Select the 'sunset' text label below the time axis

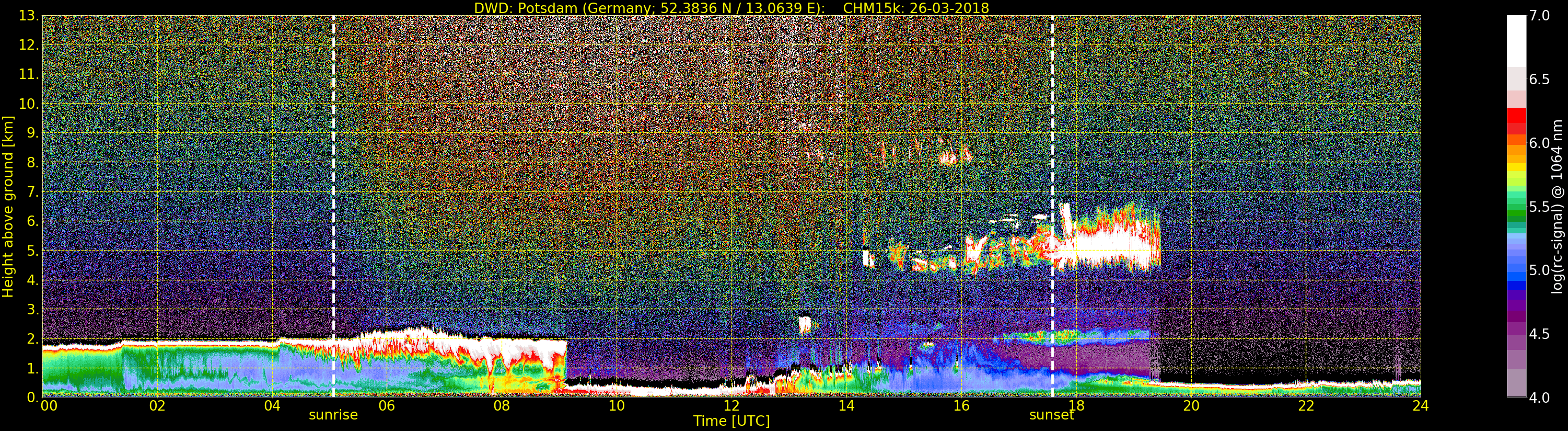click(x=1051, y=415)
